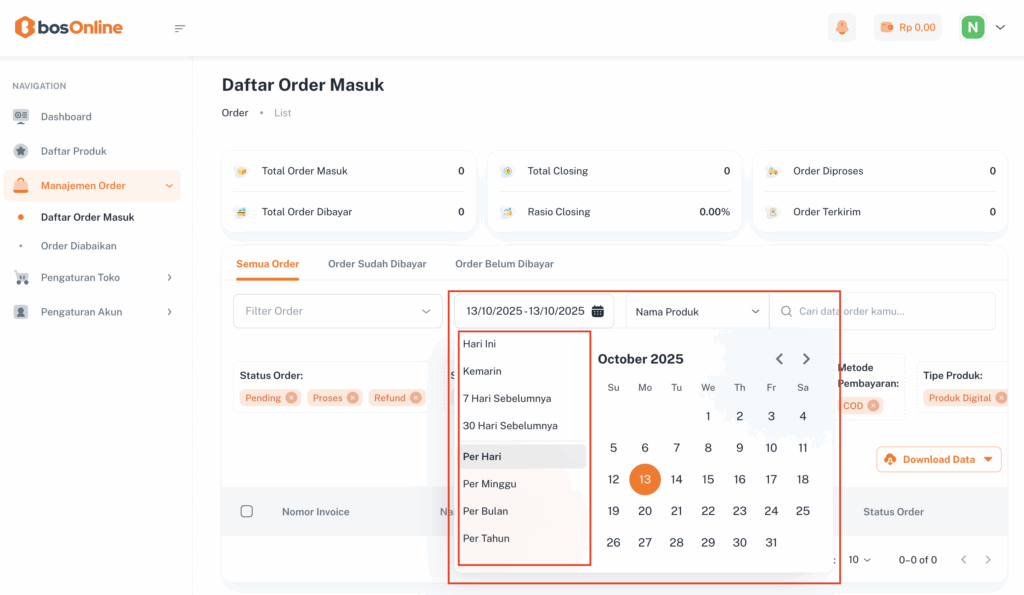Tick the select-all checkbox in table header
Image resolution: width=1024 pixels, height=595 pixels.
click(x=247, y=512)
